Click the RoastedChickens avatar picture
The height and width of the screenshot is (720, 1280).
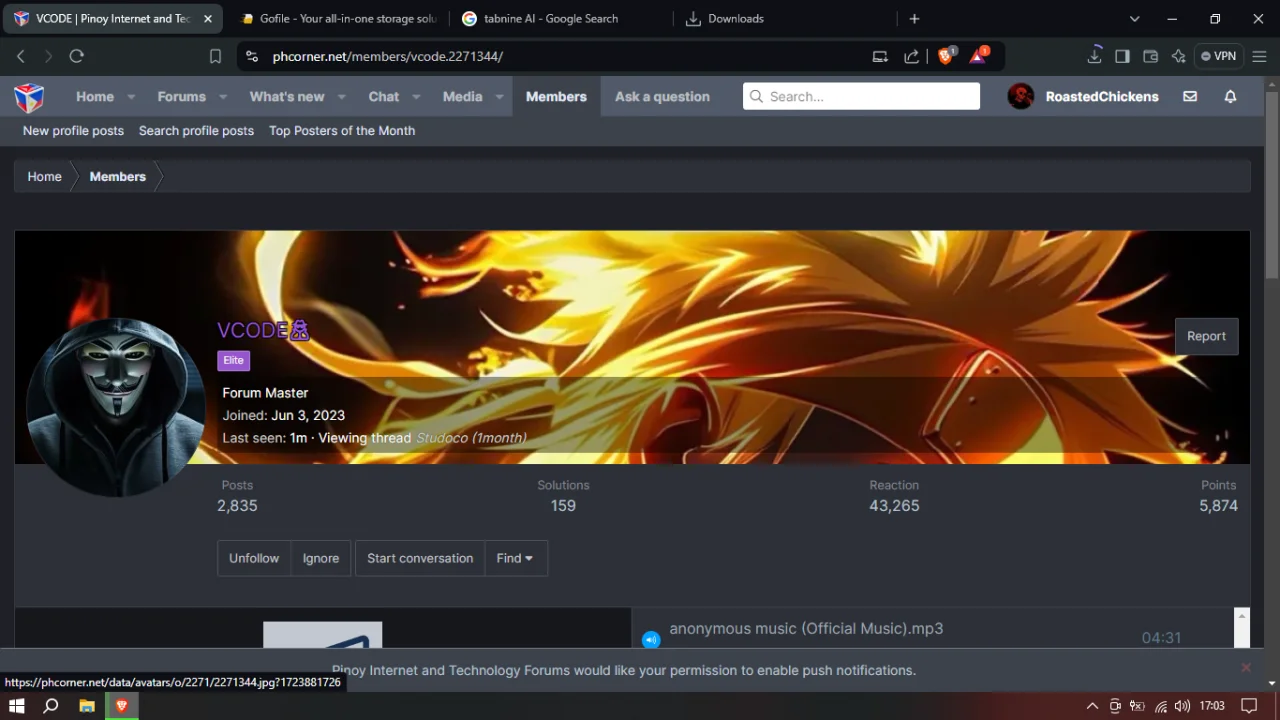pyautogui.click(x=1021, y=97)
